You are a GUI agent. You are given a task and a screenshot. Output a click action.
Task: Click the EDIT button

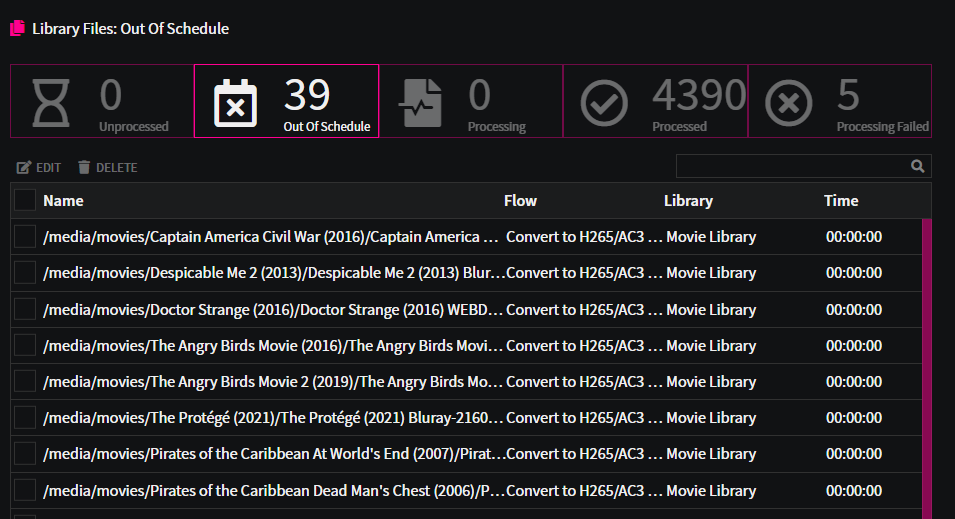[39, 168]
